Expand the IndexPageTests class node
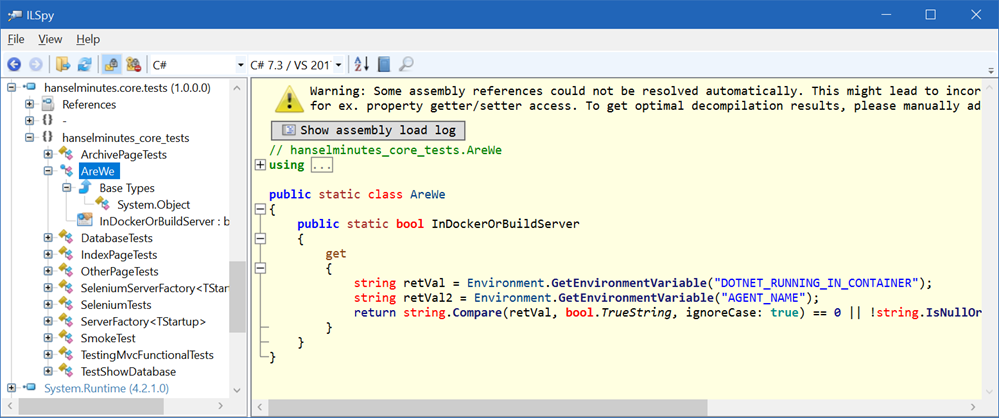The image size is (999, 418). tap(48, 254)
